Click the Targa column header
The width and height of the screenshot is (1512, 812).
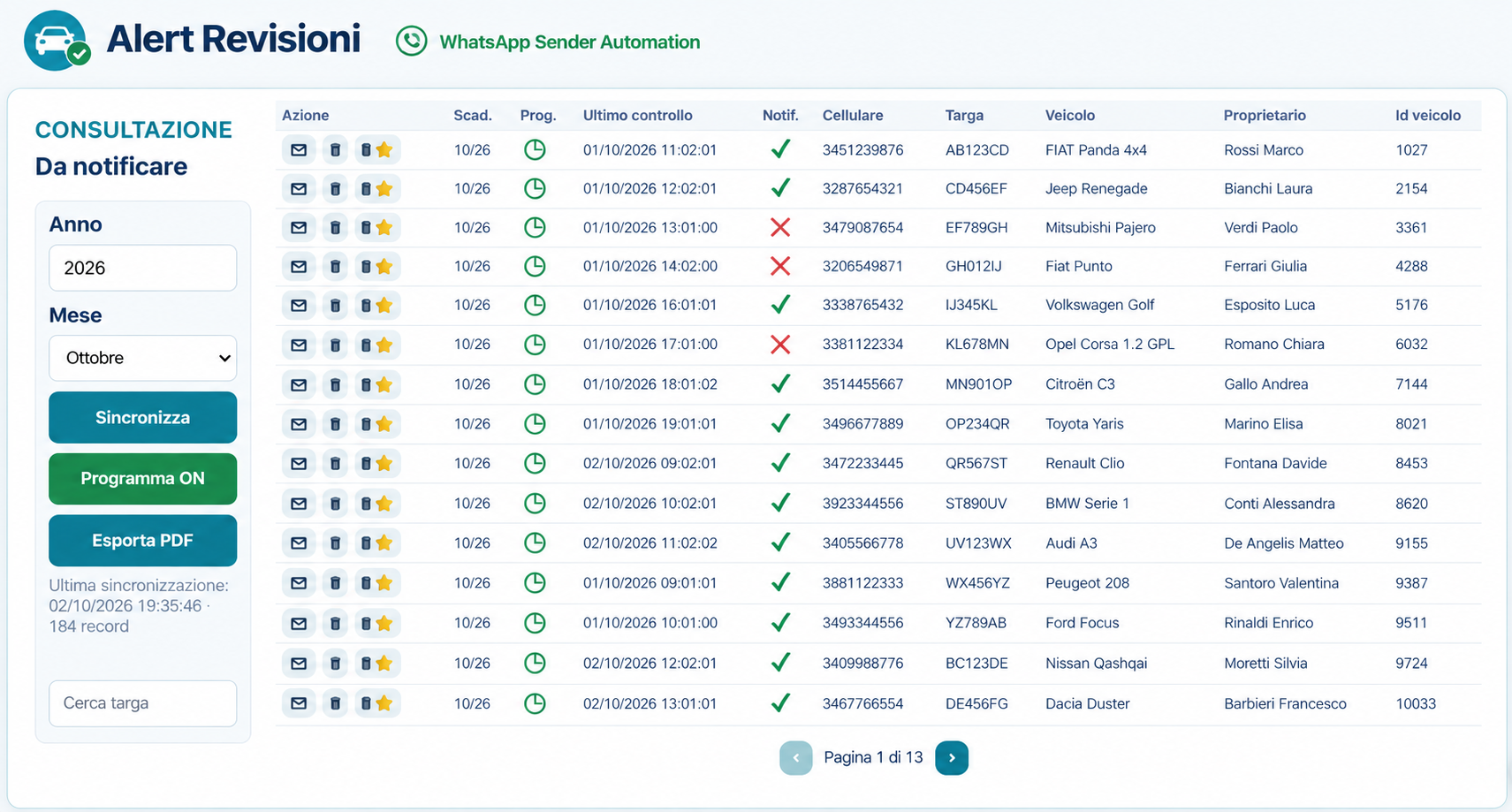[x=964, y=116]
